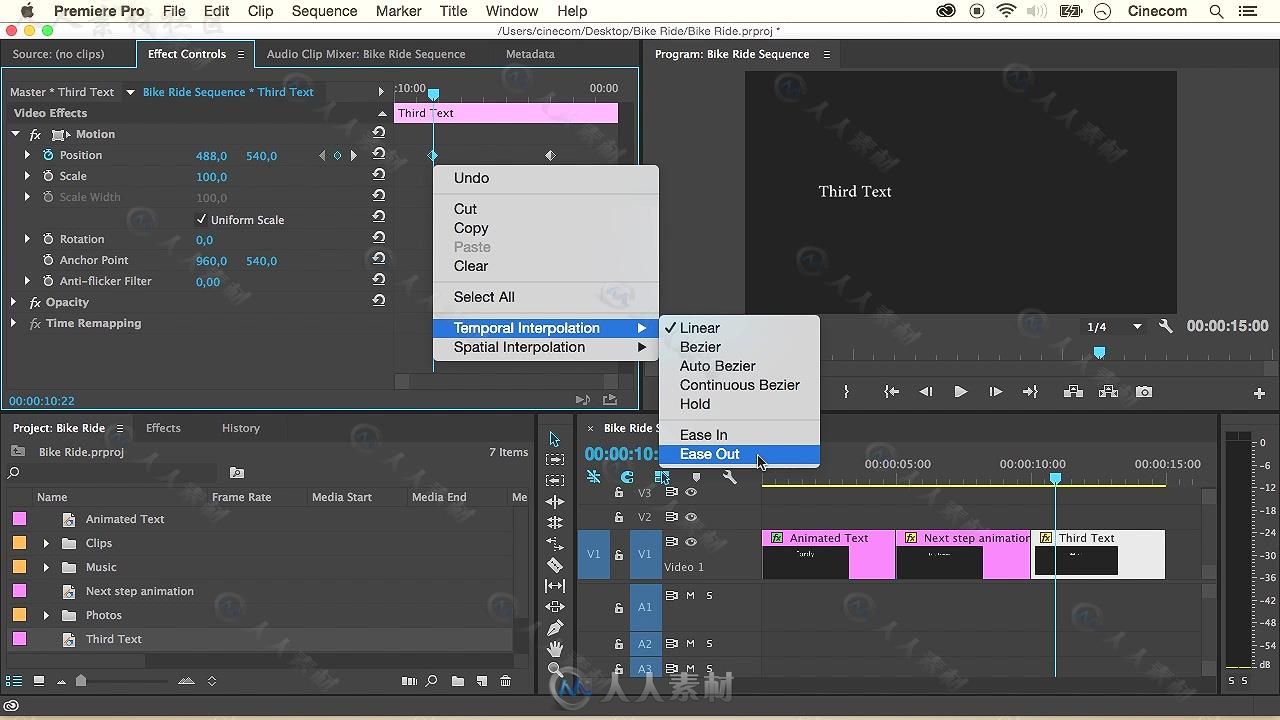Toggle V3 track output eye
The height and width of the screenshot is (720, 1280).
(691, 492)
